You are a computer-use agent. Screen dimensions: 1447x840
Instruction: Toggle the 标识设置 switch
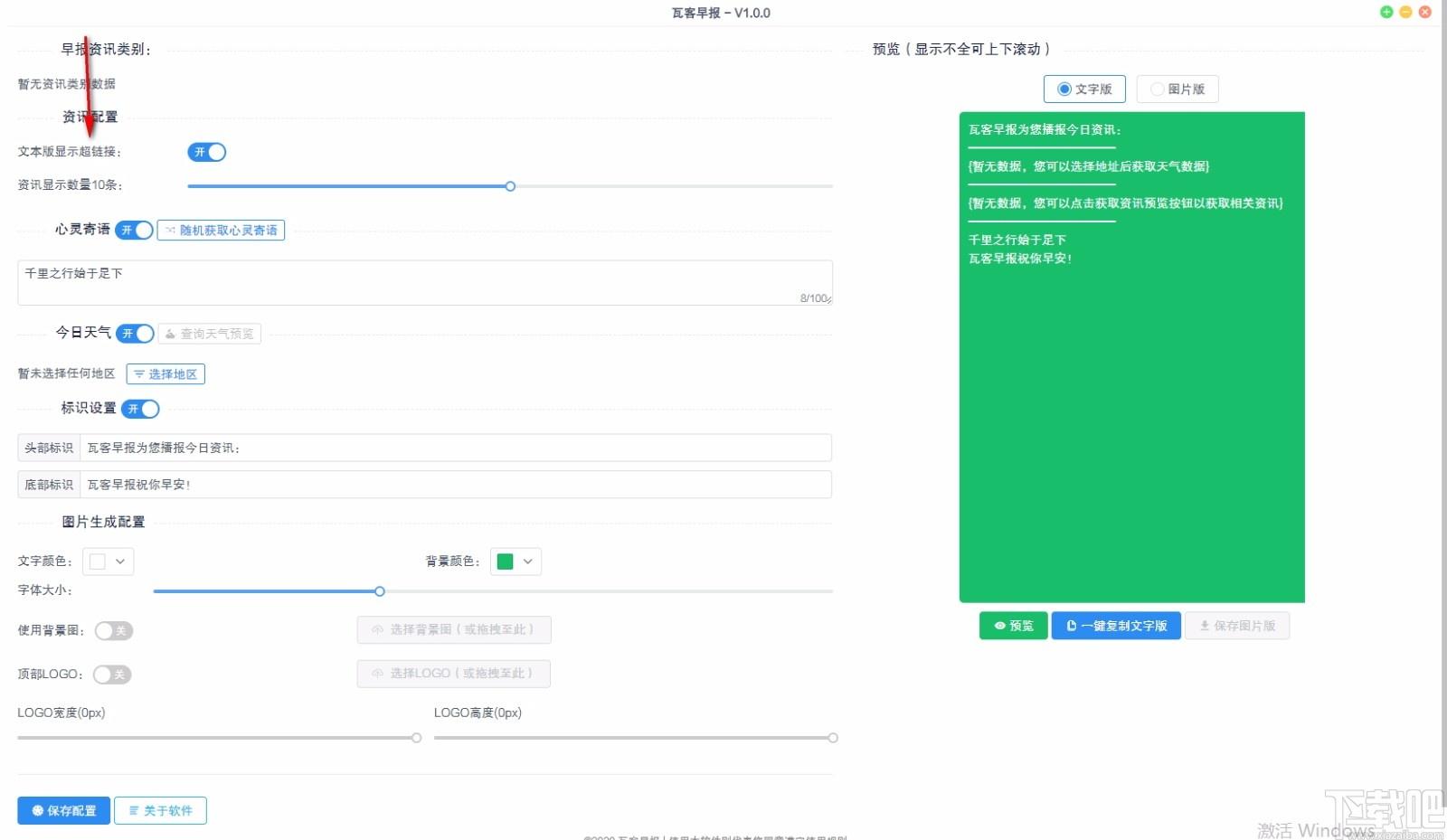click(140, 409)
